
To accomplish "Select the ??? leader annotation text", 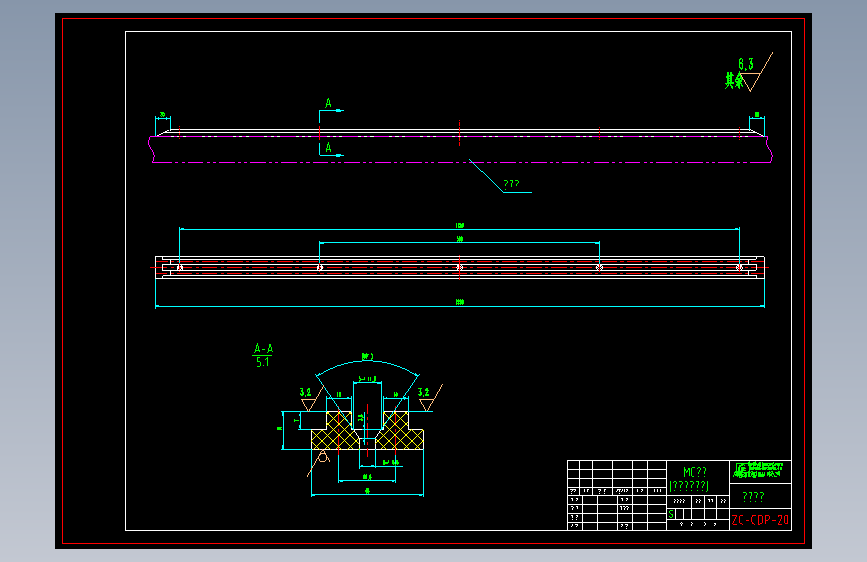I will click(511, 184).
